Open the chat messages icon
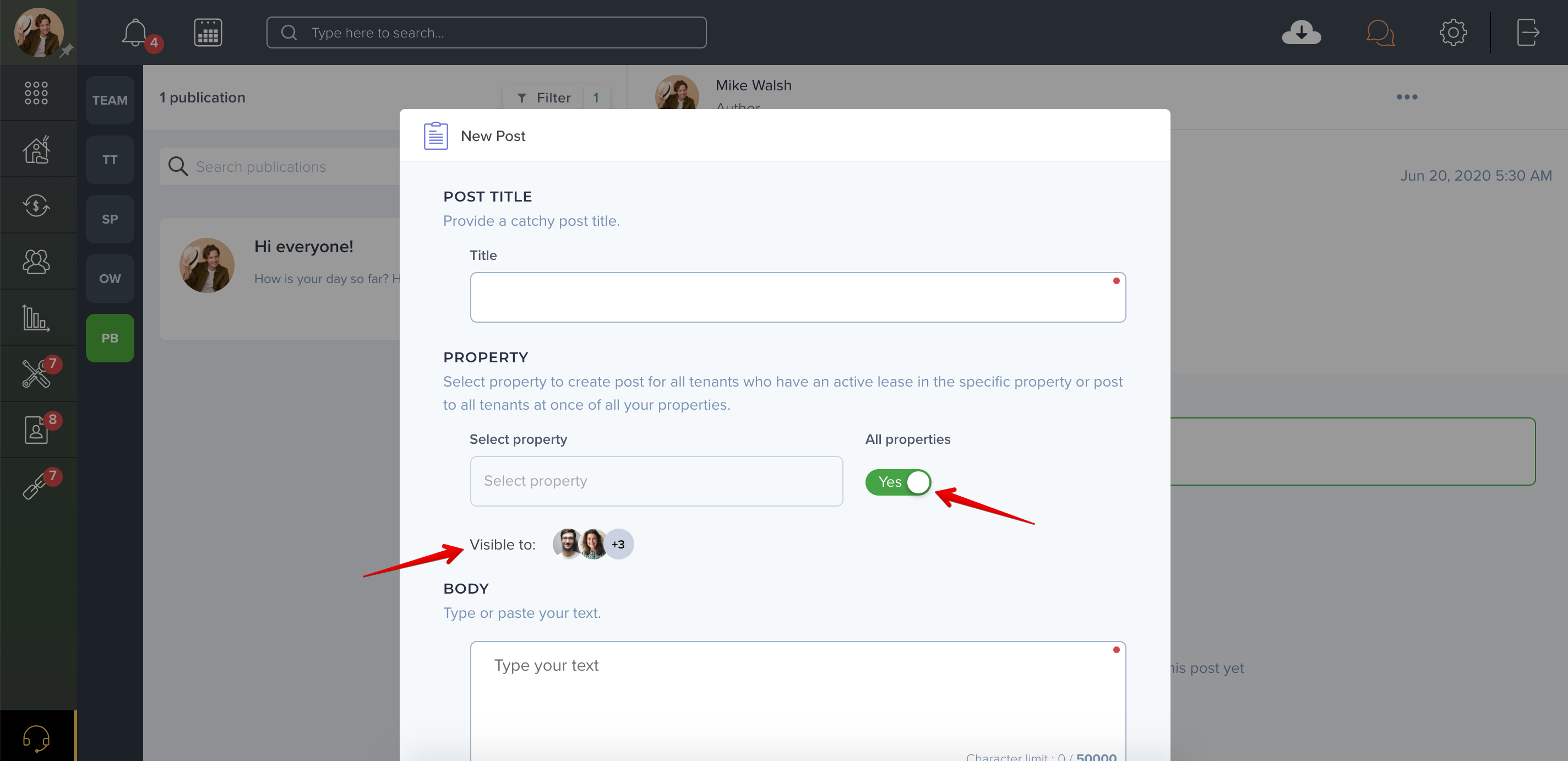Screen dimensions: 1568x761 (1380, 33)
